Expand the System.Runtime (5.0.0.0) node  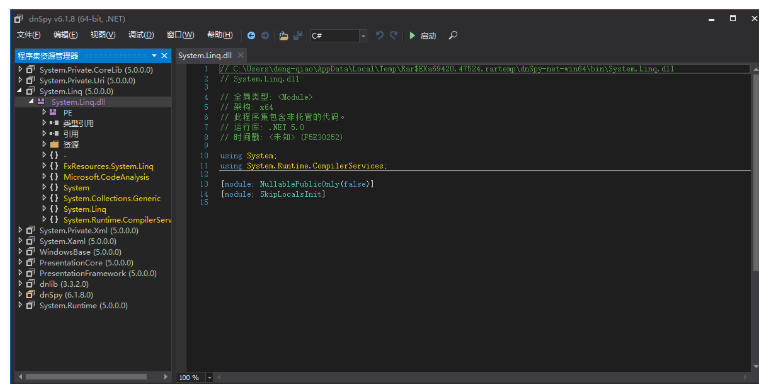coord(20,305)
